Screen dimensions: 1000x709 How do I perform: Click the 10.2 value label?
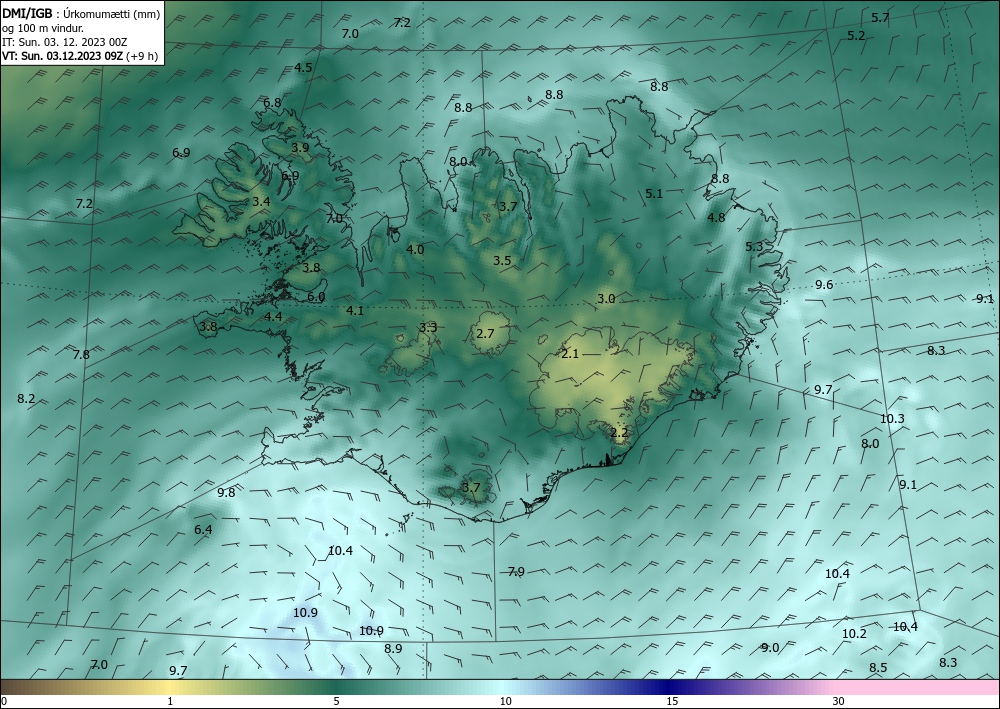[855, 633]
